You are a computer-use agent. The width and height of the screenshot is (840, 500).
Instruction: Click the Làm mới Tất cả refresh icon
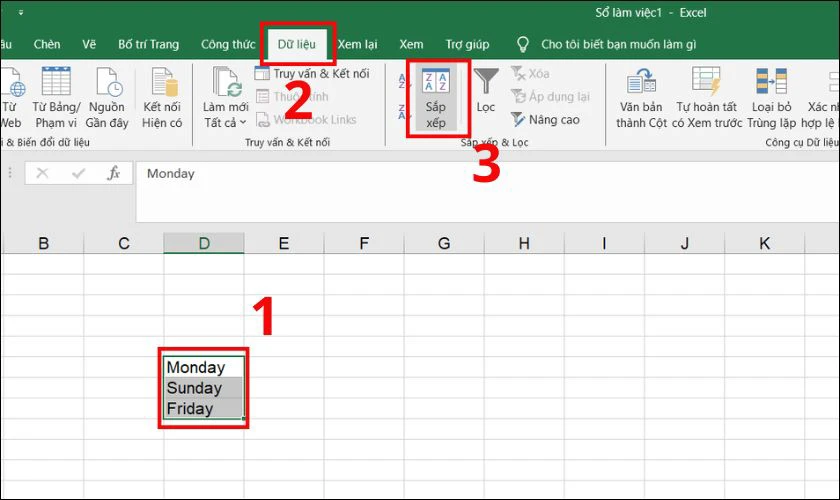(x=227, y=81)
